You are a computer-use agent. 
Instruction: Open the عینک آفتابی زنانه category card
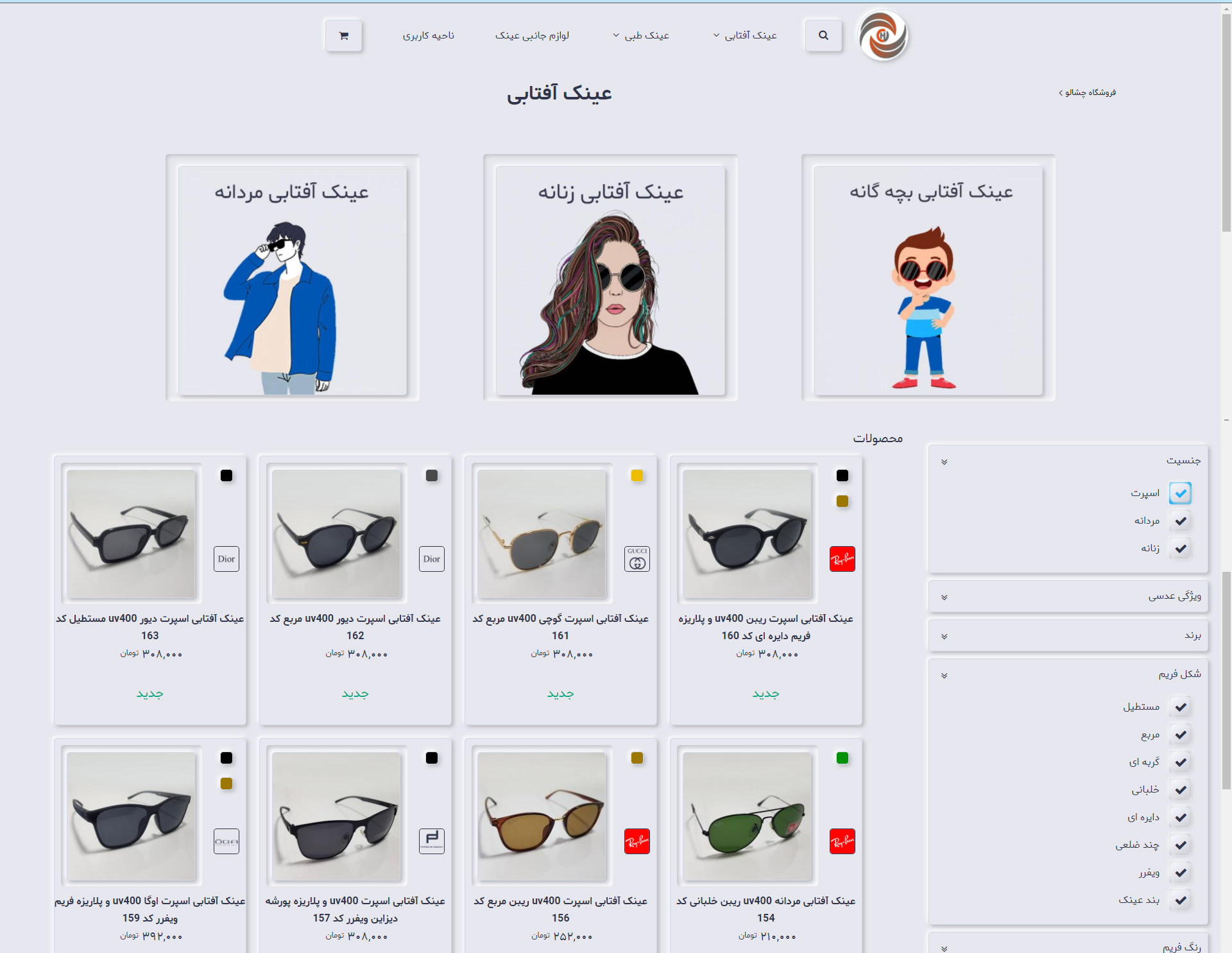610,280
